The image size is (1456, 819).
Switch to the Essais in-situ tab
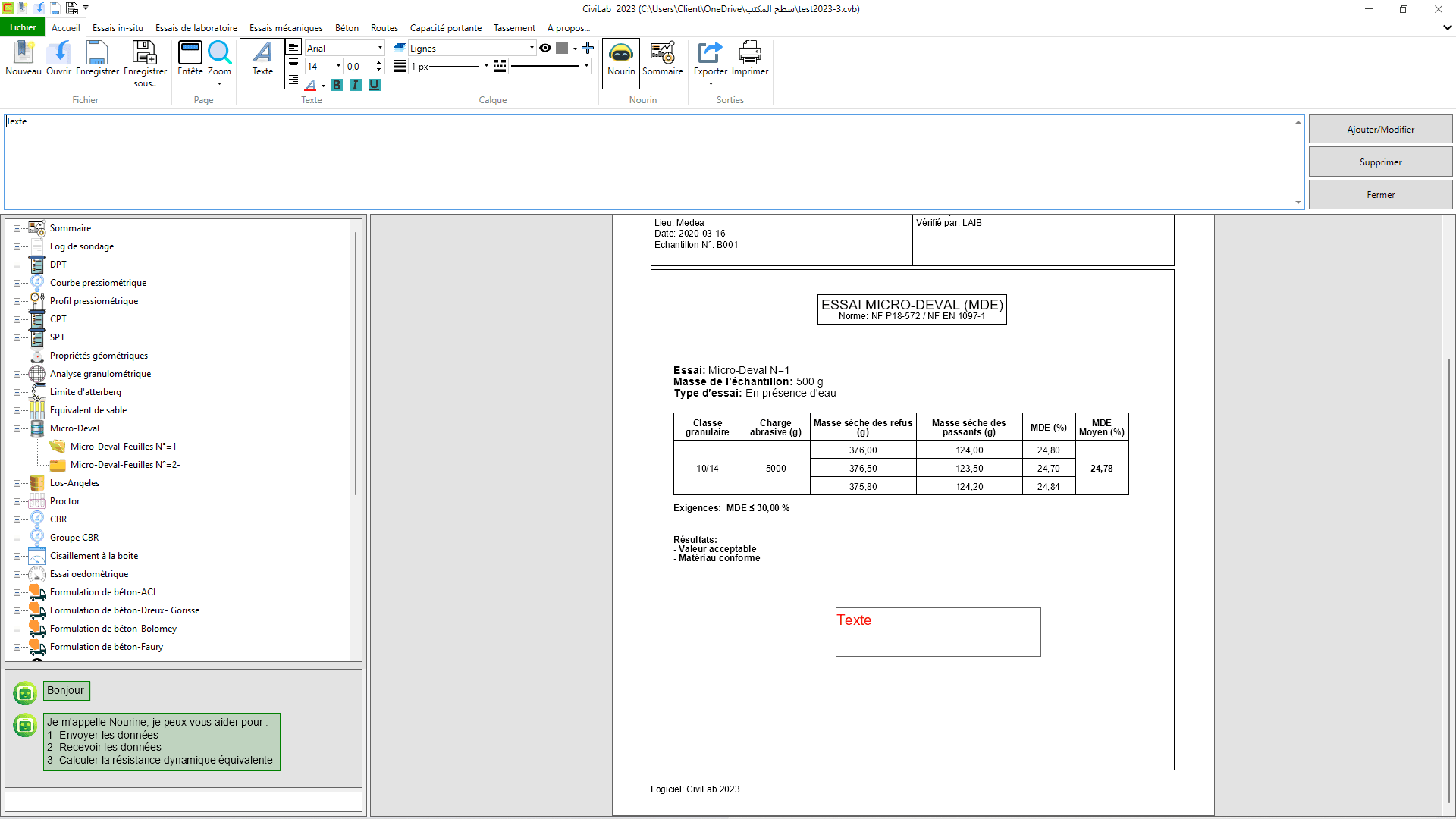click(x=118, y=28)
